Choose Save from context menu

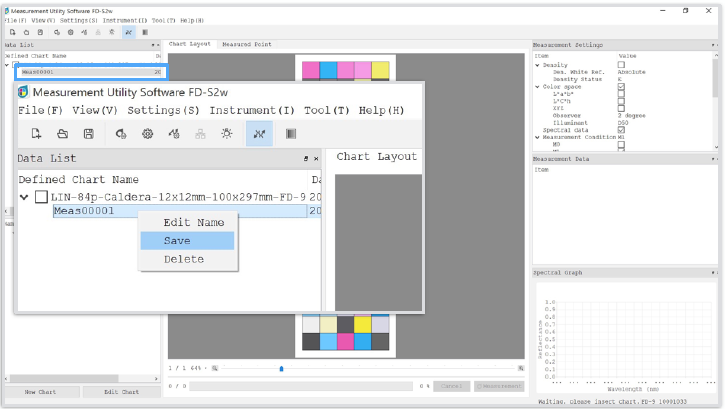point(187,241)
